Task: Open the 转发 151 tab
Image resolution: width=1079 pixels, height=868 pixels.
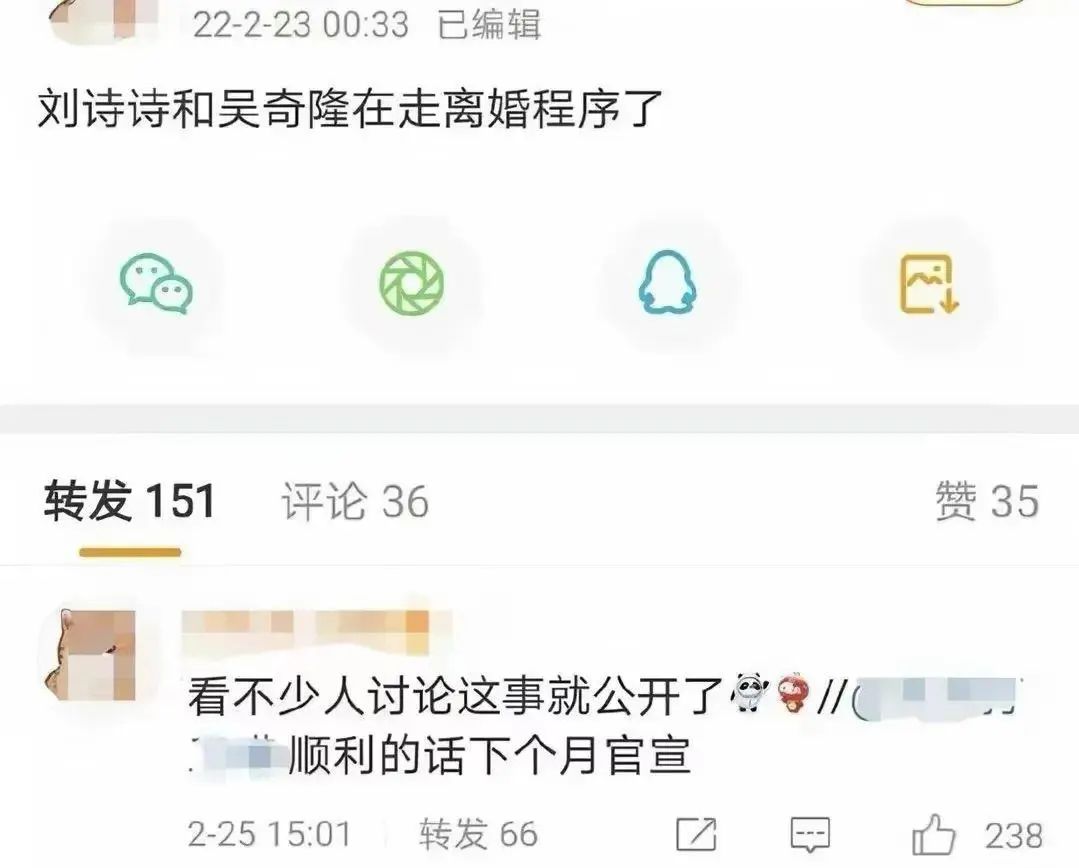Action: point(129,501)
